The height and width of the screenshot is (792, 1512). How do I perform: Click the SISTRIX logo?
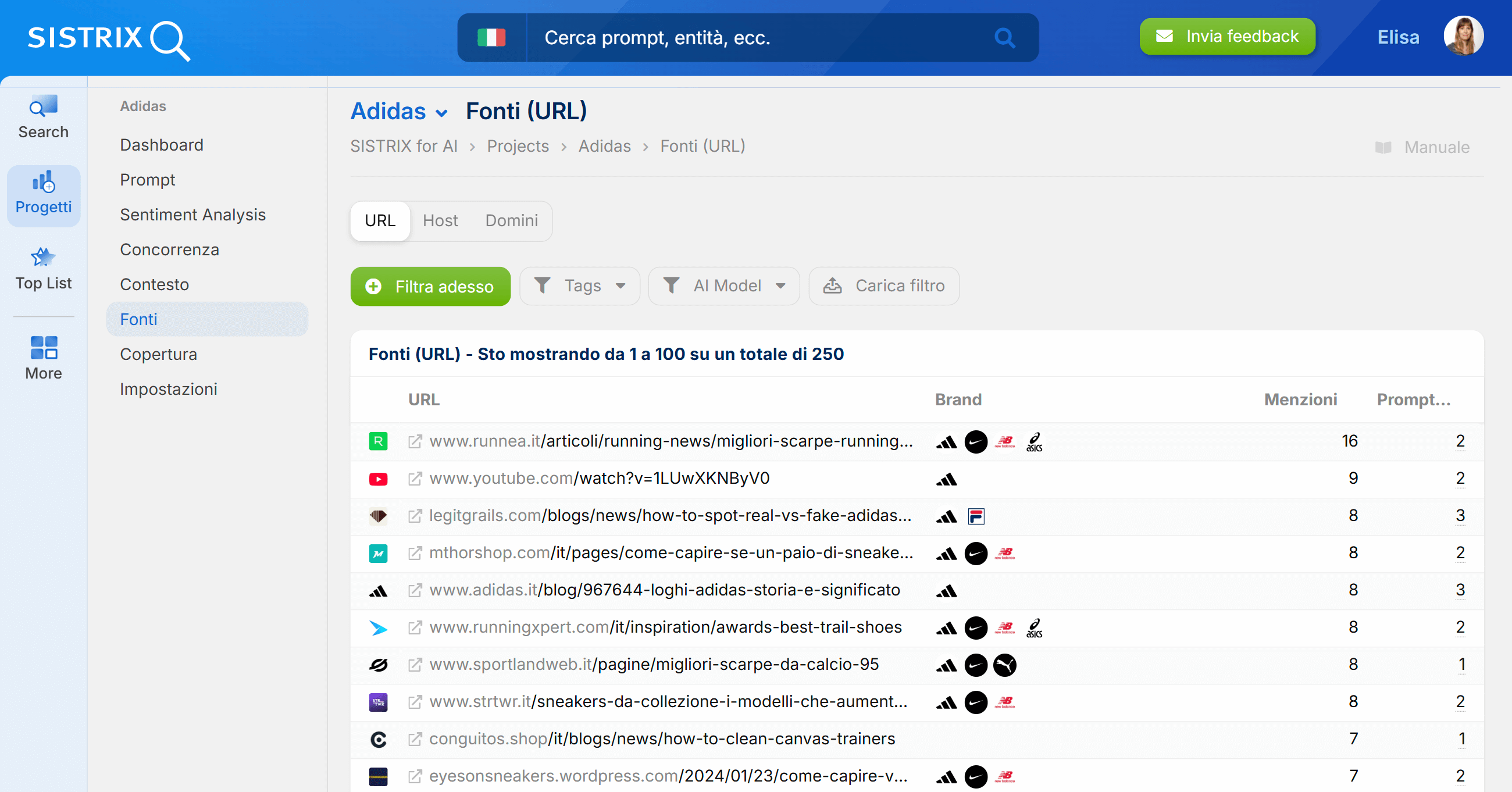pyautogui.click(x=109, y=39)
